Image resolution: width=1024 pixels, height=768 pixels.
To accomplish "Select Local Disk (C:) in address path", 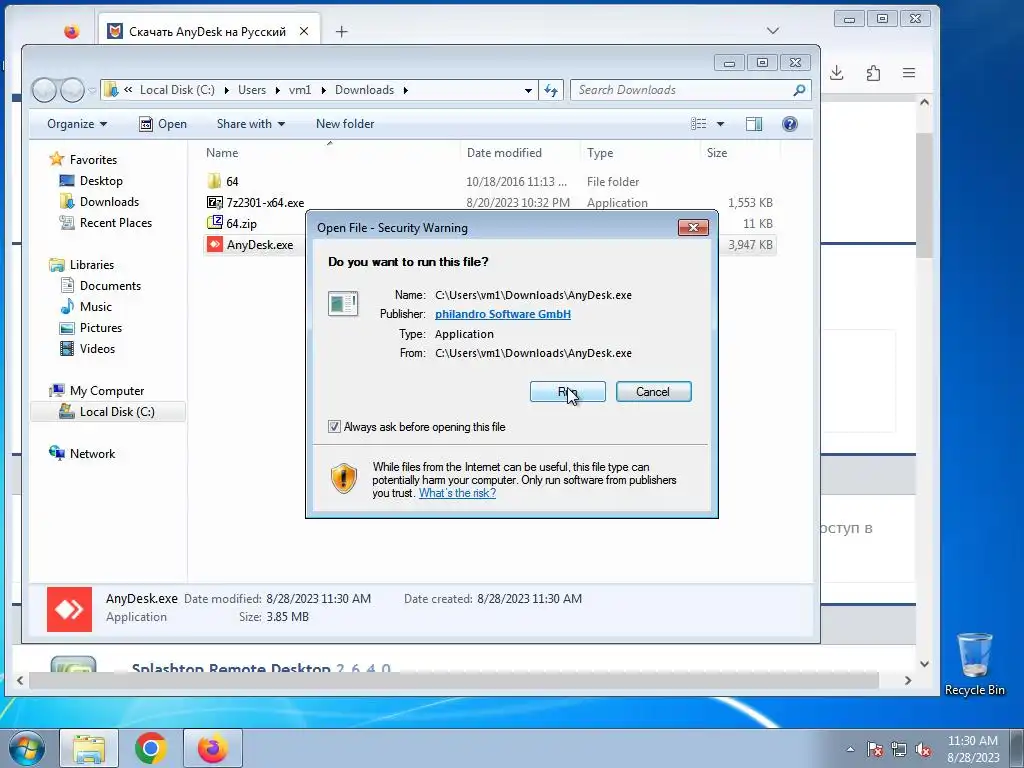I will pos(177,90).
